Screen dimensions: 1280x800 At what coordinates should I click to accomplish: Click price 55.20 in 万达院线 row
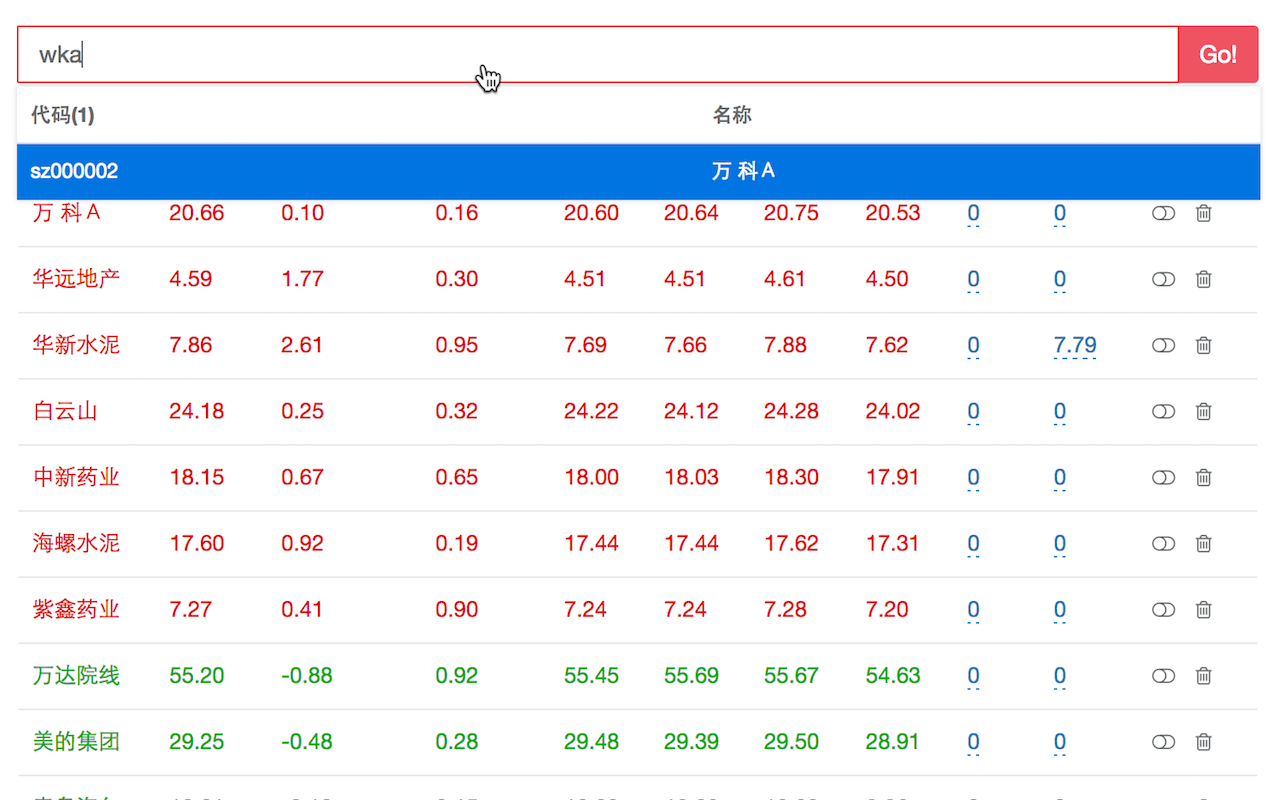197,675
